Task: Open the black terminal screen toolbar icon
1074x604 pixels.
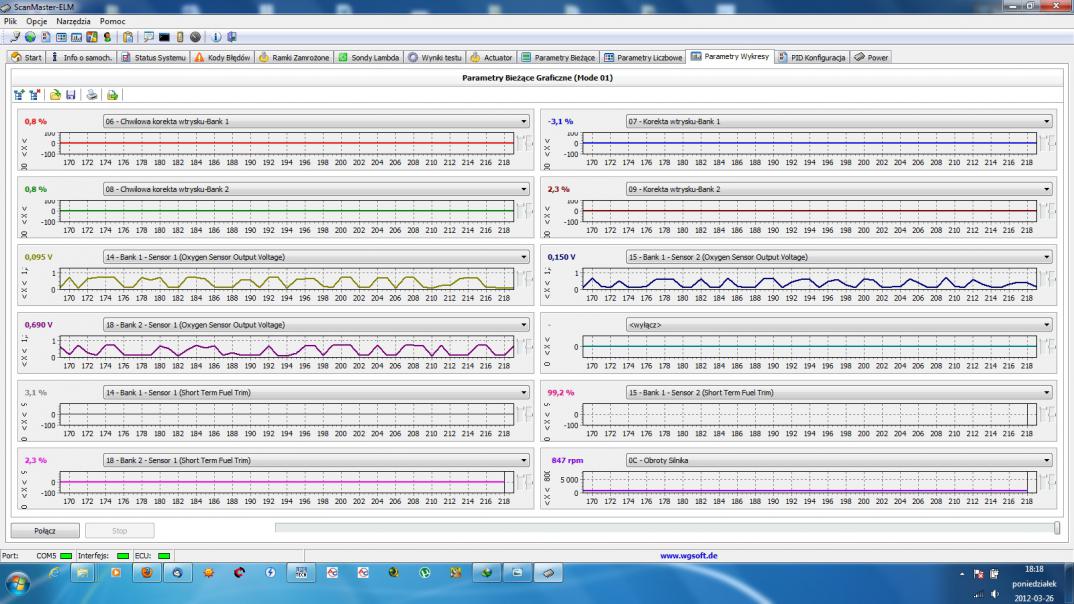Action: point(164,37)
